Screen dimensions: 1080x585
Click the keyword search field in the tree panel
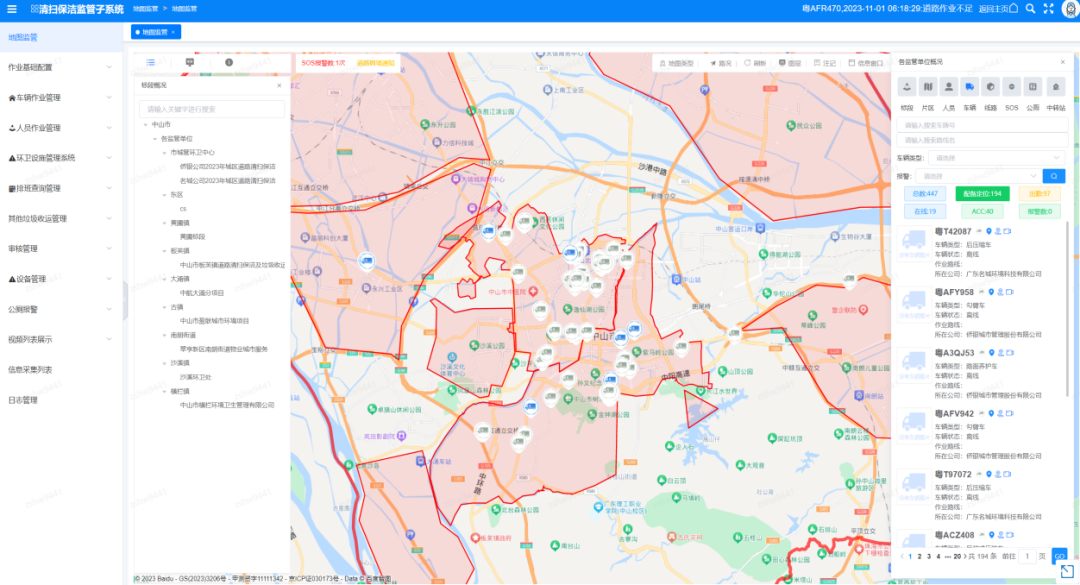pos(211,109)
